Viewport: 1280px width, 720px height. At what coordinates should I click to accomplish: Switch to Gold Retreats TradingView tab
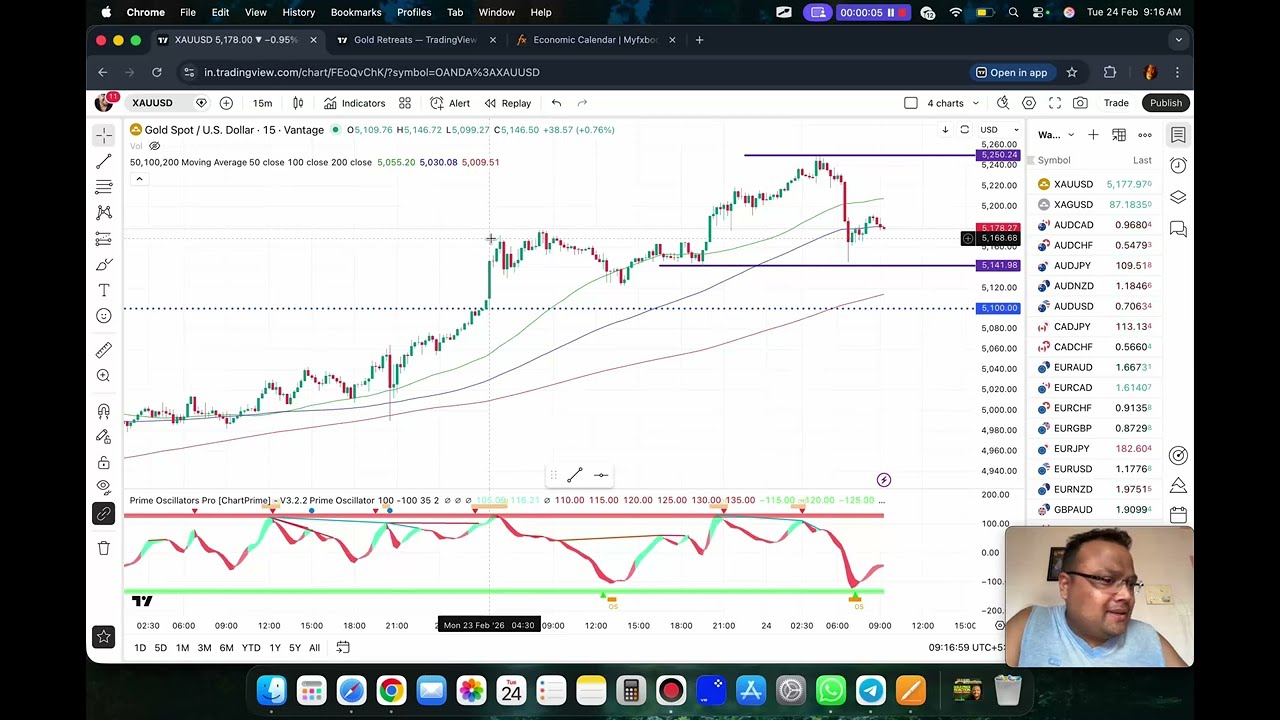click(415, 40)
